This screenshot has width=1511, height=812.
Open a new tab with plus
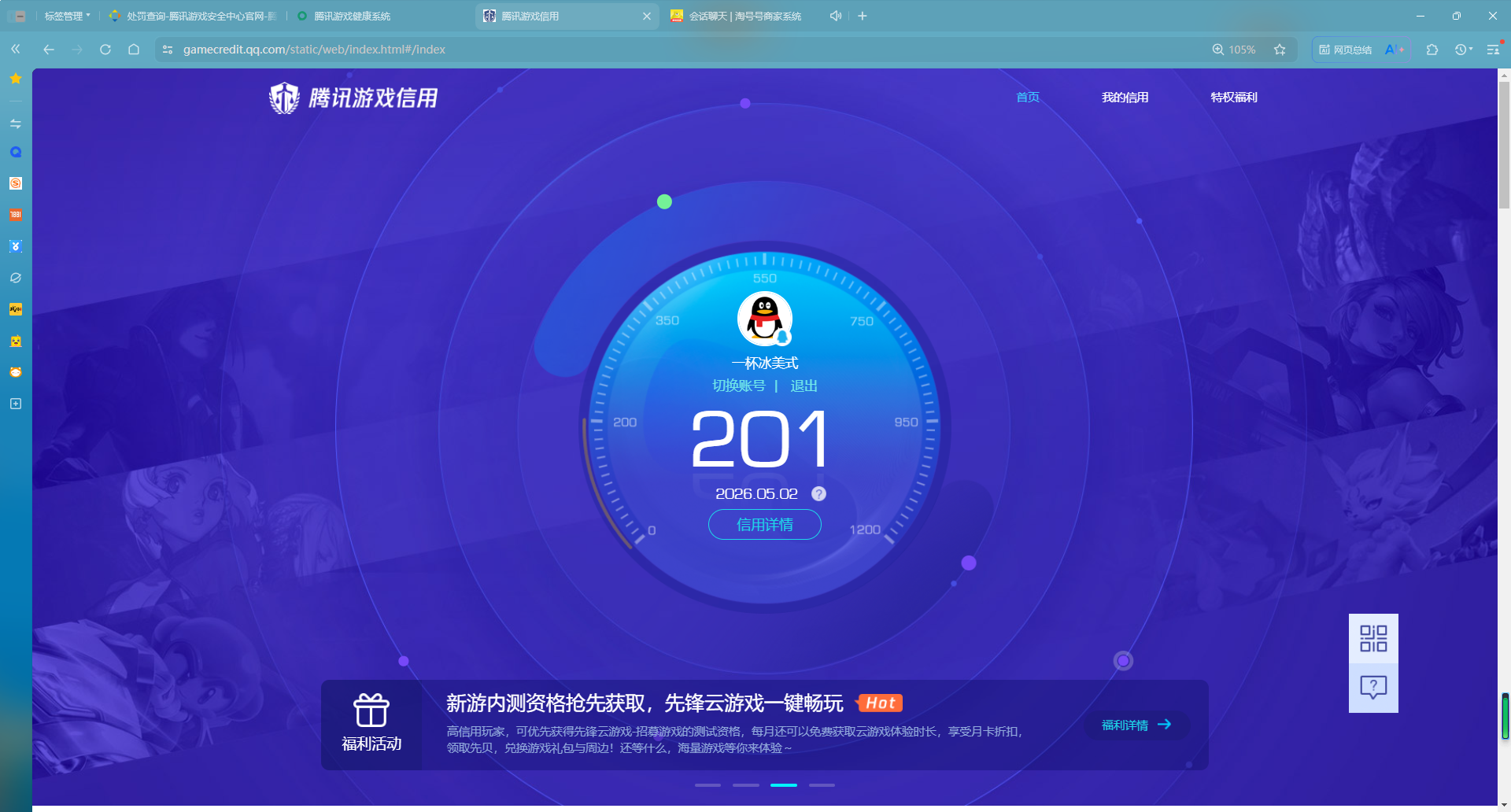click(x=863, y=16)
